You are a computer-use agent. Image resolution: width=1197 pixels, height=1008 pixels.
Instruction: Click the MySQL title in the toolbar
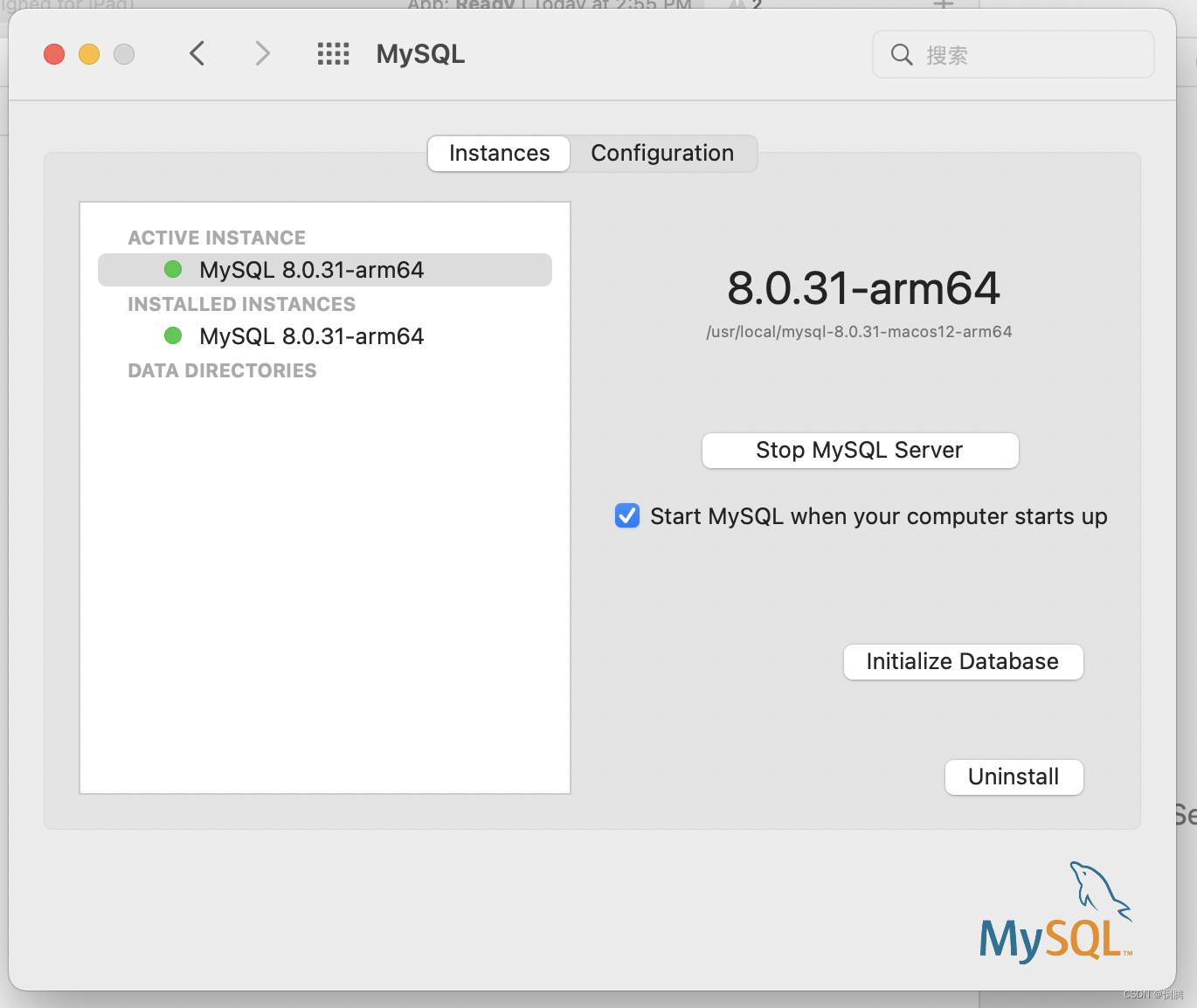coord(419,53)
